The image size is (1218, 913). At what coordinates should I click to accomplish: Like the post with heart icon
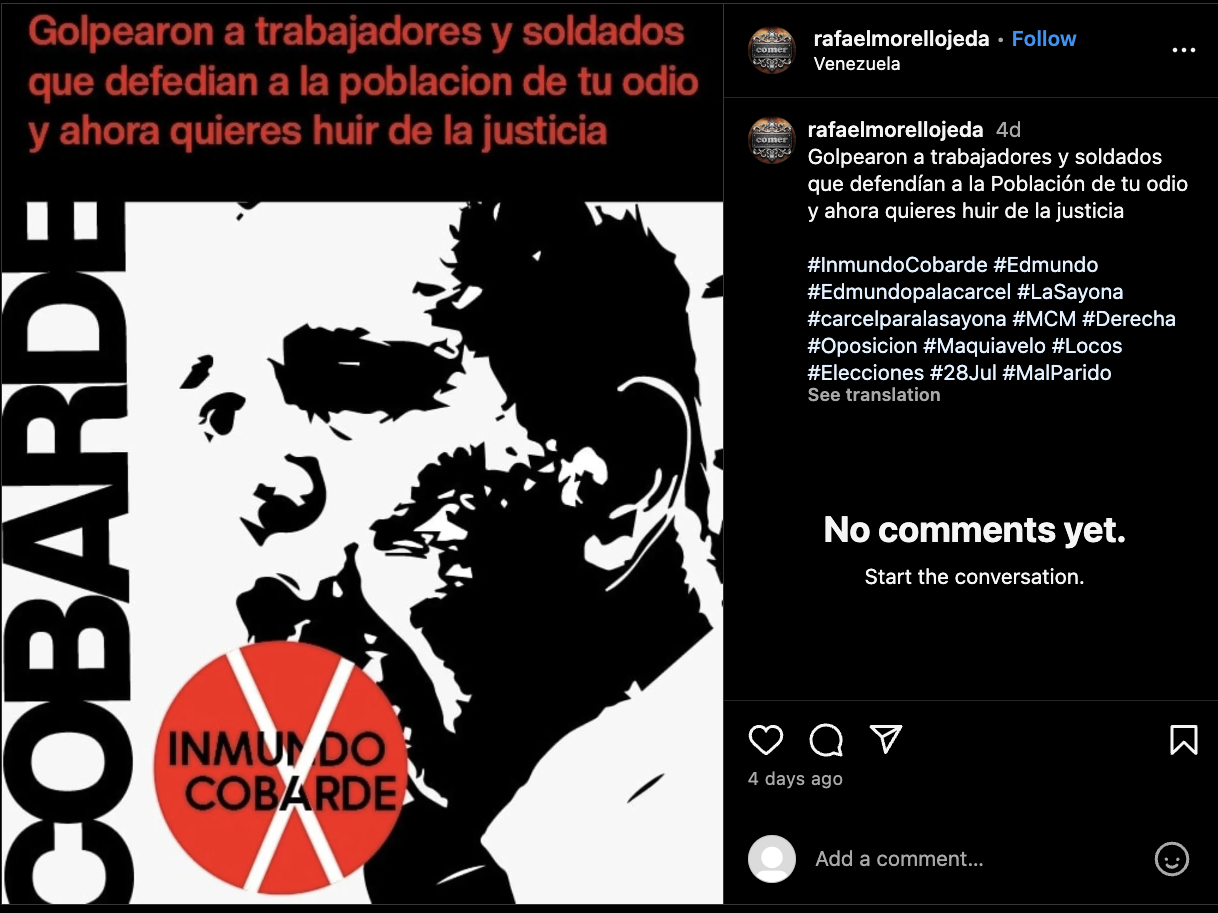(766, 740)
